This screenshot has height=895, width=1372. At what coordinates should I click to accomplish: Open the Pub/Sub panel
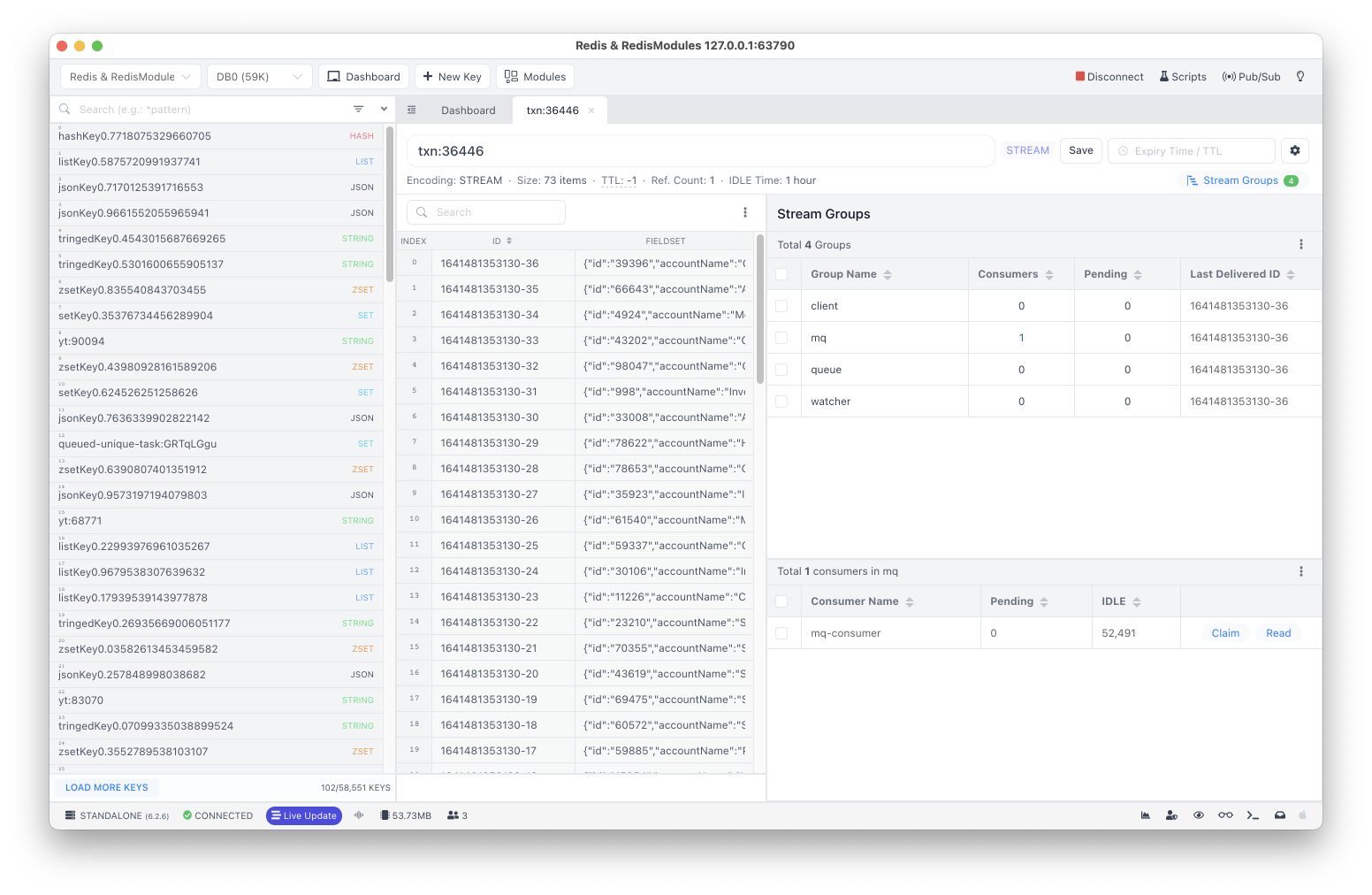1251,77
